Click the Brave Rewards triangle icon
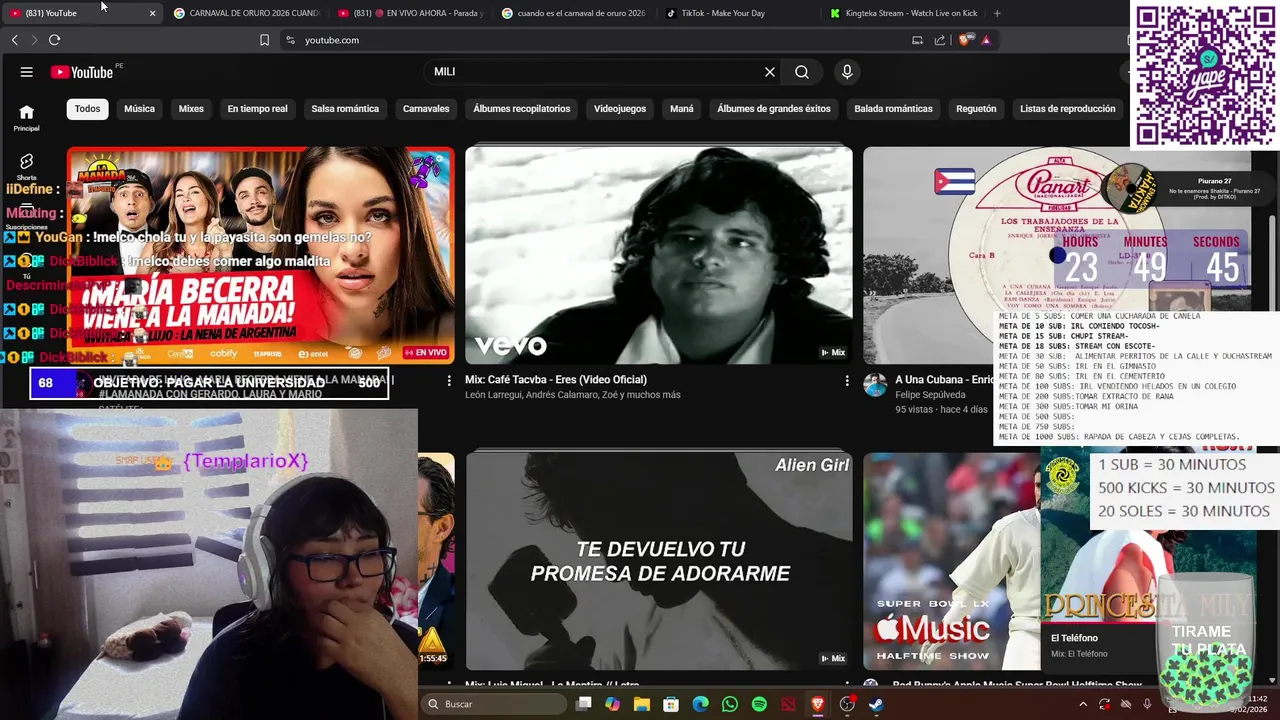Viewport: 1280px width, 720px height. [x=986, y=40]
